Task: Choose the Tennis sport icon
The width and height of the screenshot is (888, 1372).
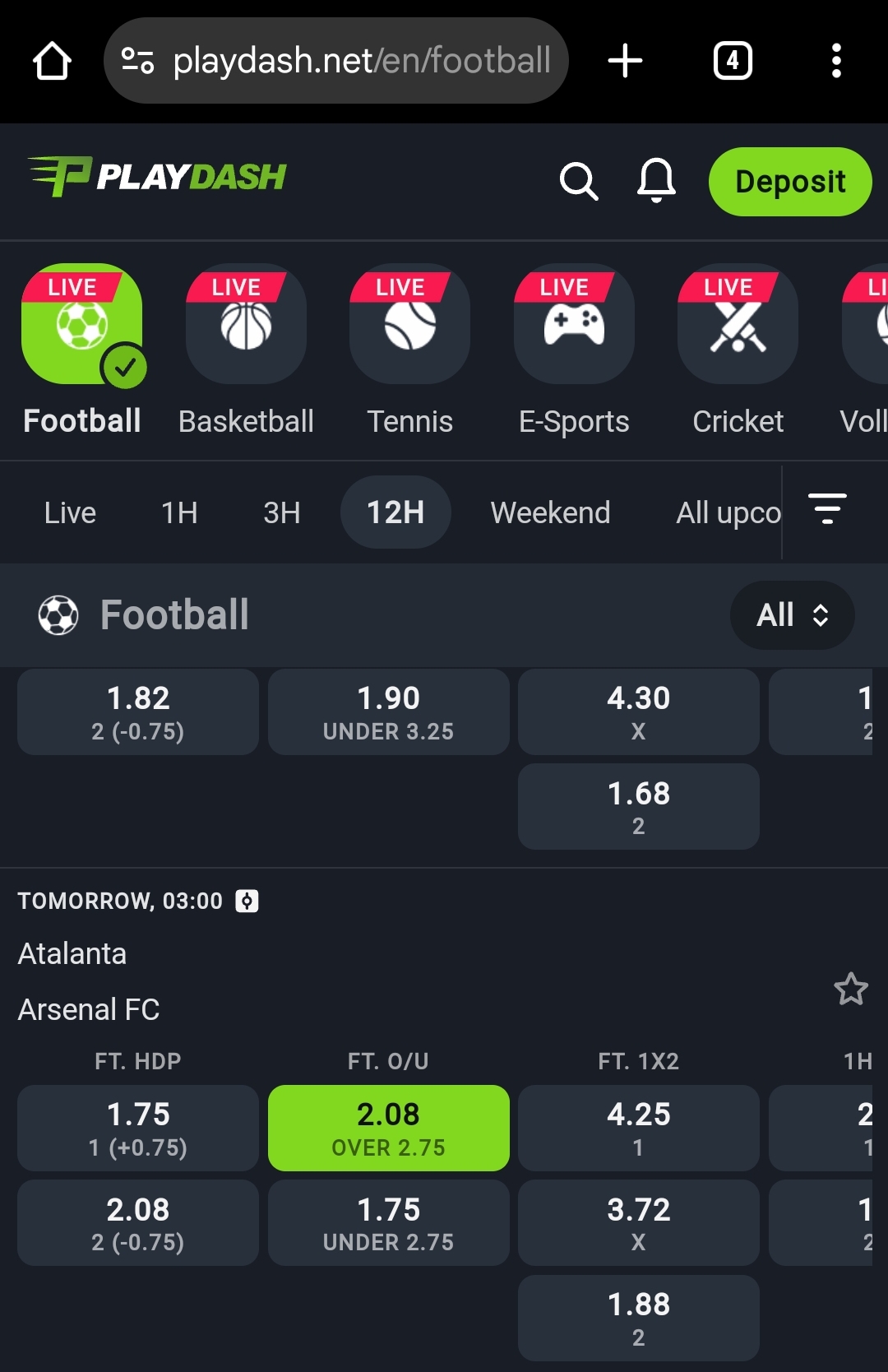Action: [x=409, y=325]
